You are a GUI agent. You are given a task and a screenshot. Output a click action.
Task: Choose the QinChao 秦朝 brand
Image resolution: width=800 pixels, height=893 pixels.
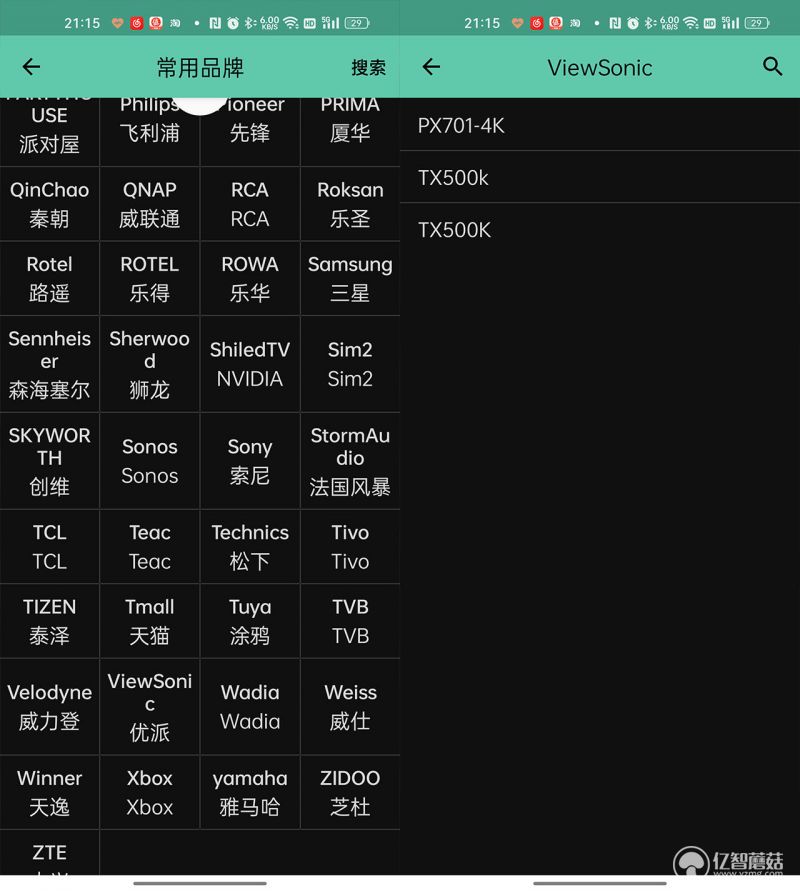tap(50, 204)
